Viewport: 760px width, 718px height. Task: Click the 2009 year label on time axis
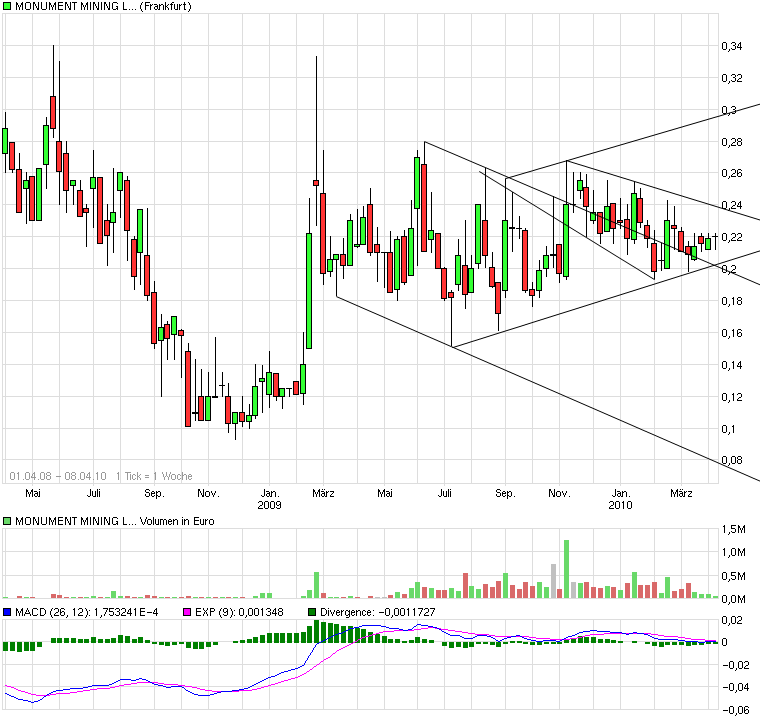click(269, 505)
